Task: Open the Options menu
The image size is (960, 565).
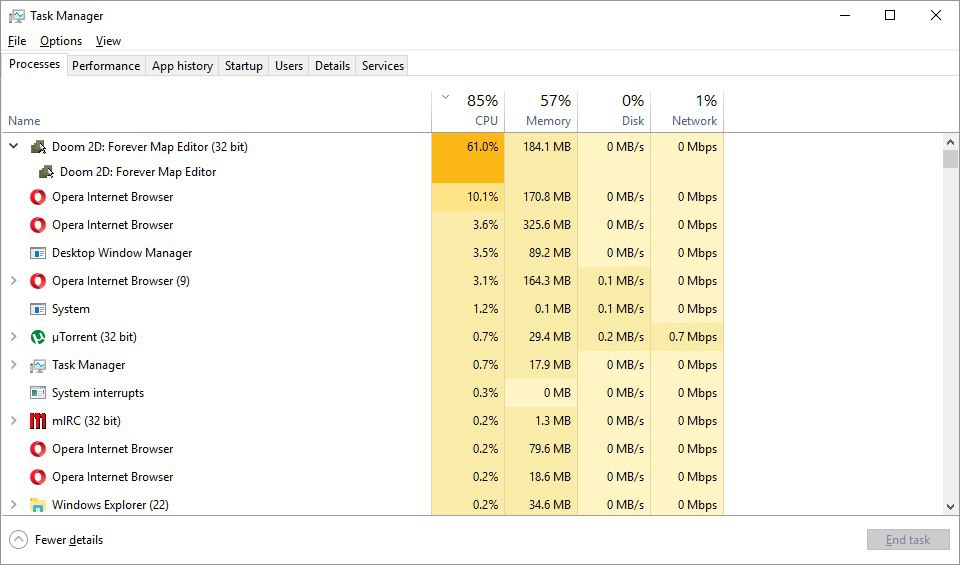Action: [61, 41]
